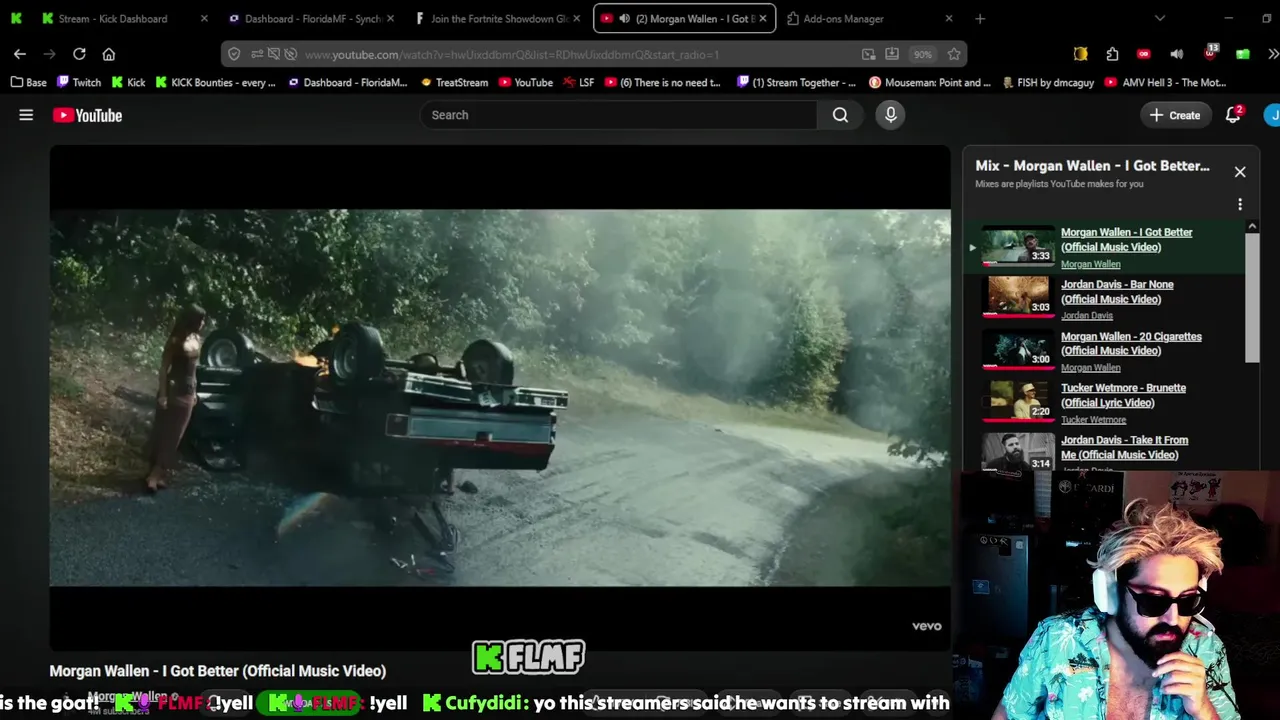The height and width of the screenshot is (720, 1280).
Task: Open the Mouseman: Point and bookmark
Action: (x=930, y=83)
